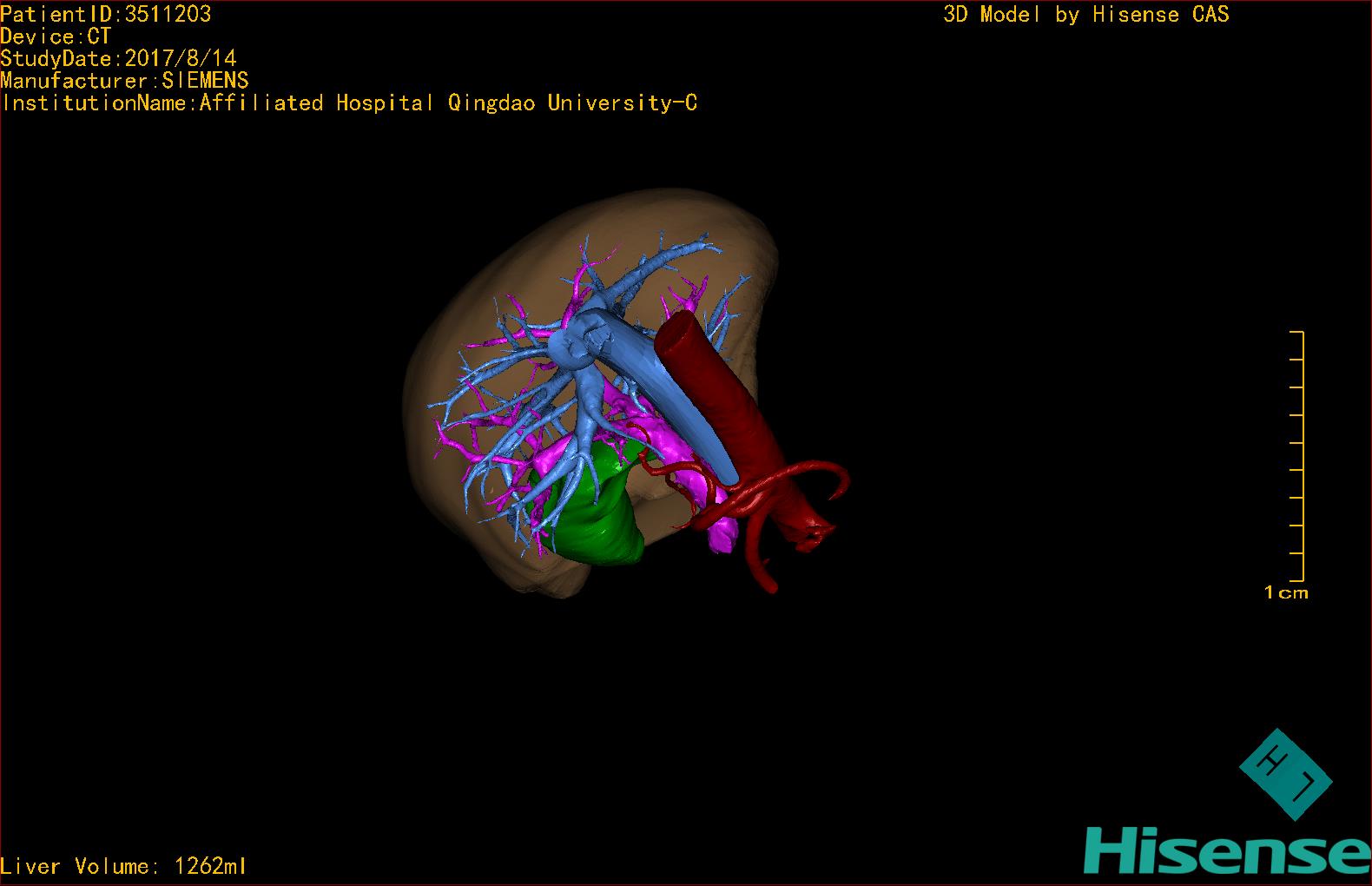Click the 3D Model by Hisense CAS caption
The width and height of the screenshot is (1372, 886).
point(1086,14)
